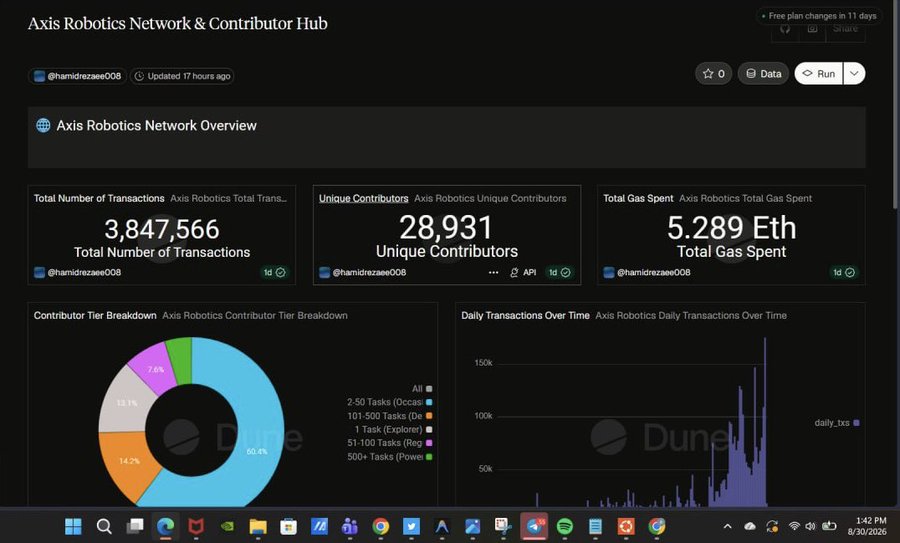900x543 pixels.
Task: Click the tallest bar in daily transactions chart
Action: pyautogui.click(x=765, y=422)
